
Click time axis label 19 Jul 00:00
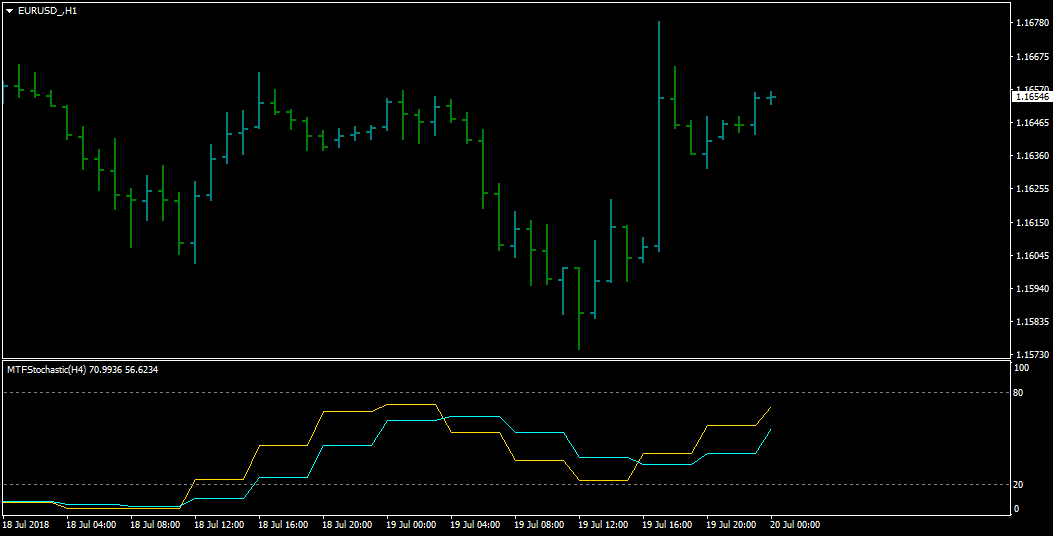(x=411, y=525)
